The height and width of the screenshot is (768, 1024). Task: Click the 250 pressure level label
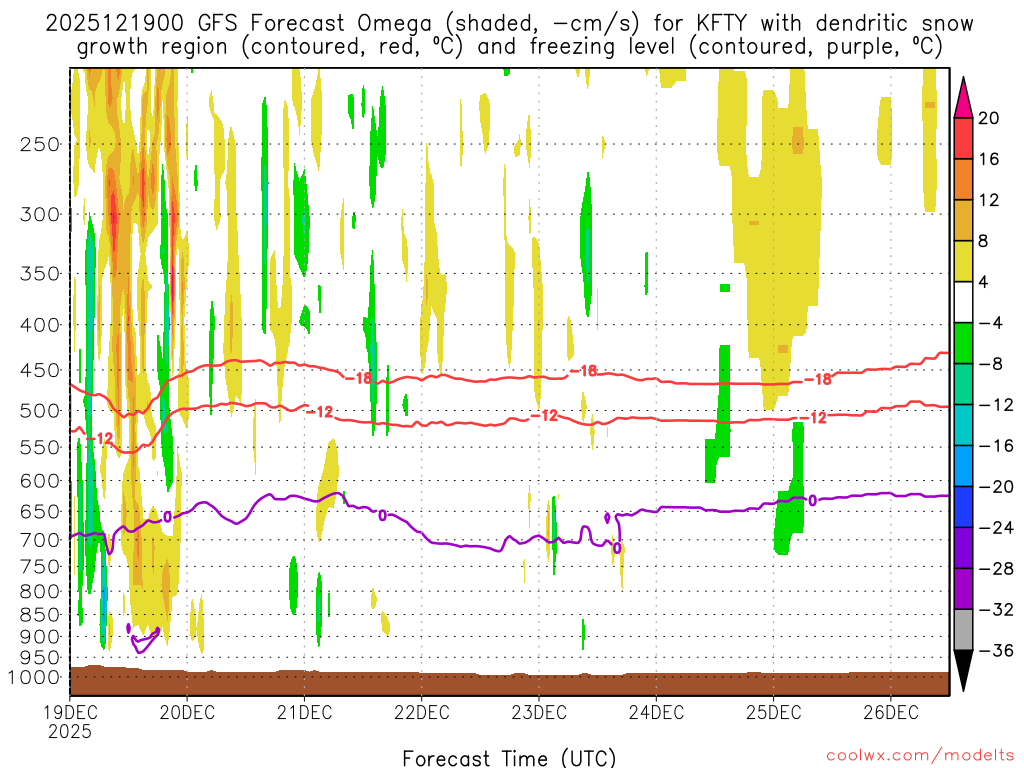tap(40, 144)
